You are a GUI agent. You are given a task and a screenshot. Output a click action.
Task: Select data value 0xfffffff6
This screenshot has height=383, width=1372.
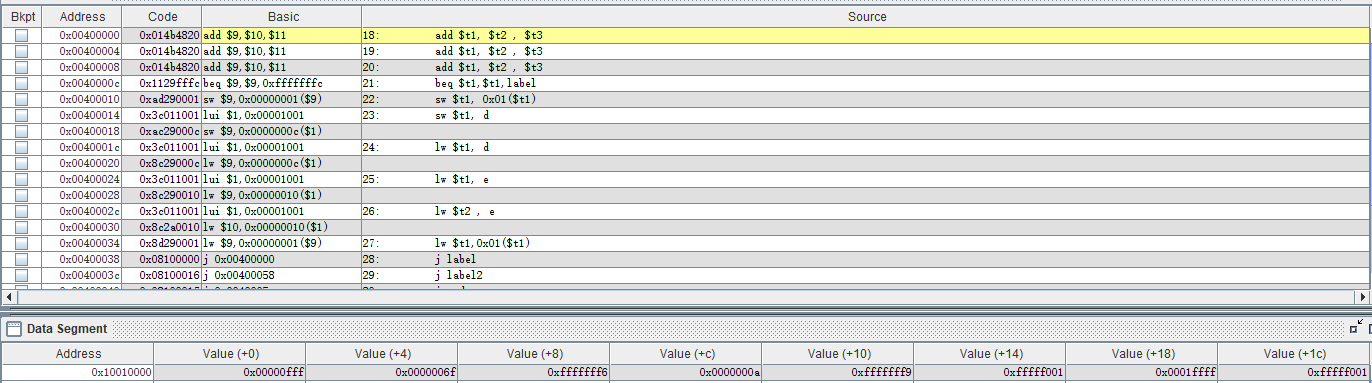[534, 372]
